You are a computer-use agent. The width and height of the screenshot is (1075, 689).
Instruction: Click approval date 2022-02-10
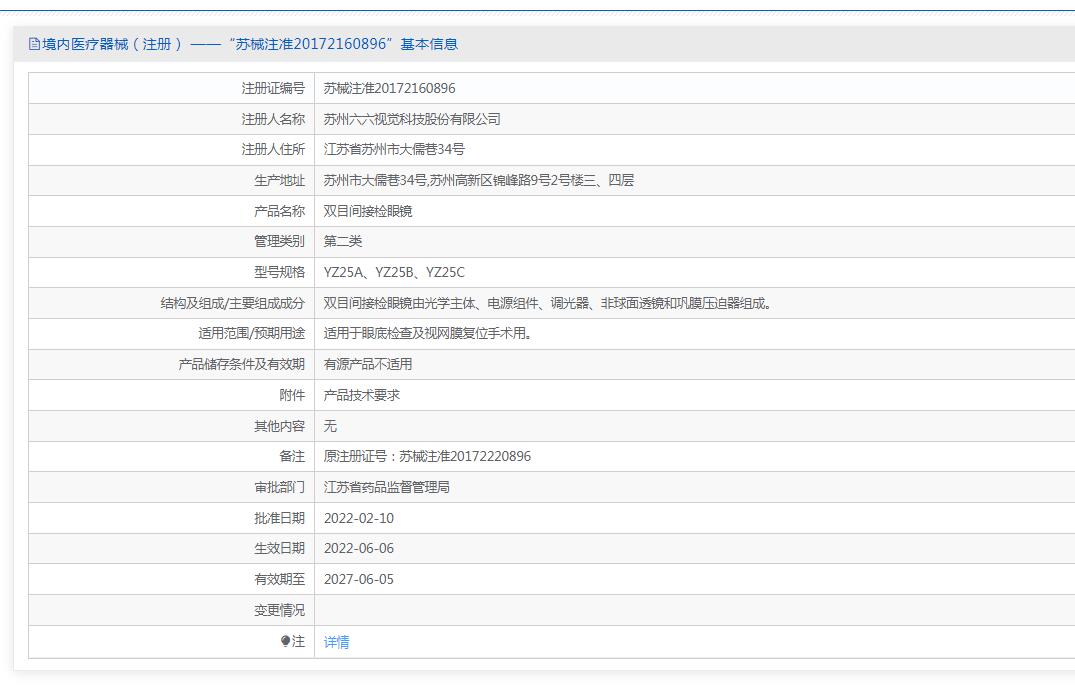(359, 518)
